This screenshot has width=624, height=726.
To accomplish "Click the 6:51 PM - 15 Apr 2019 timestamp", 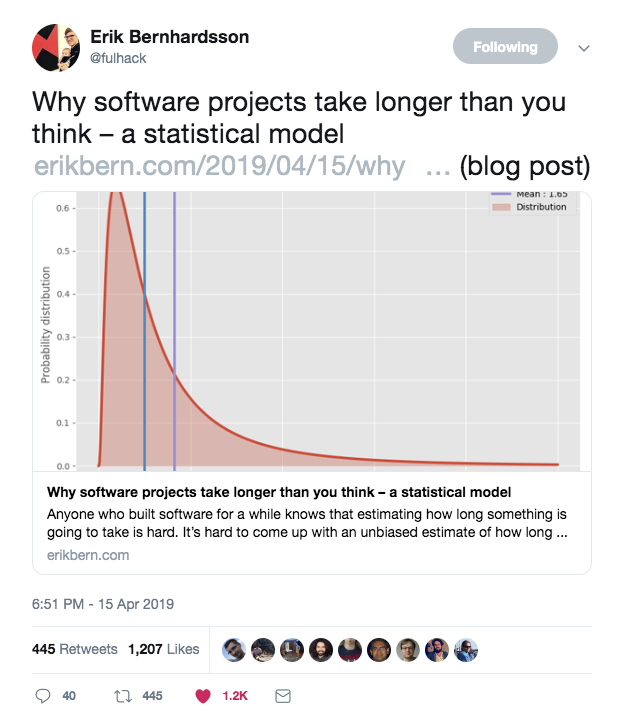I will click(x=104, y=604).
